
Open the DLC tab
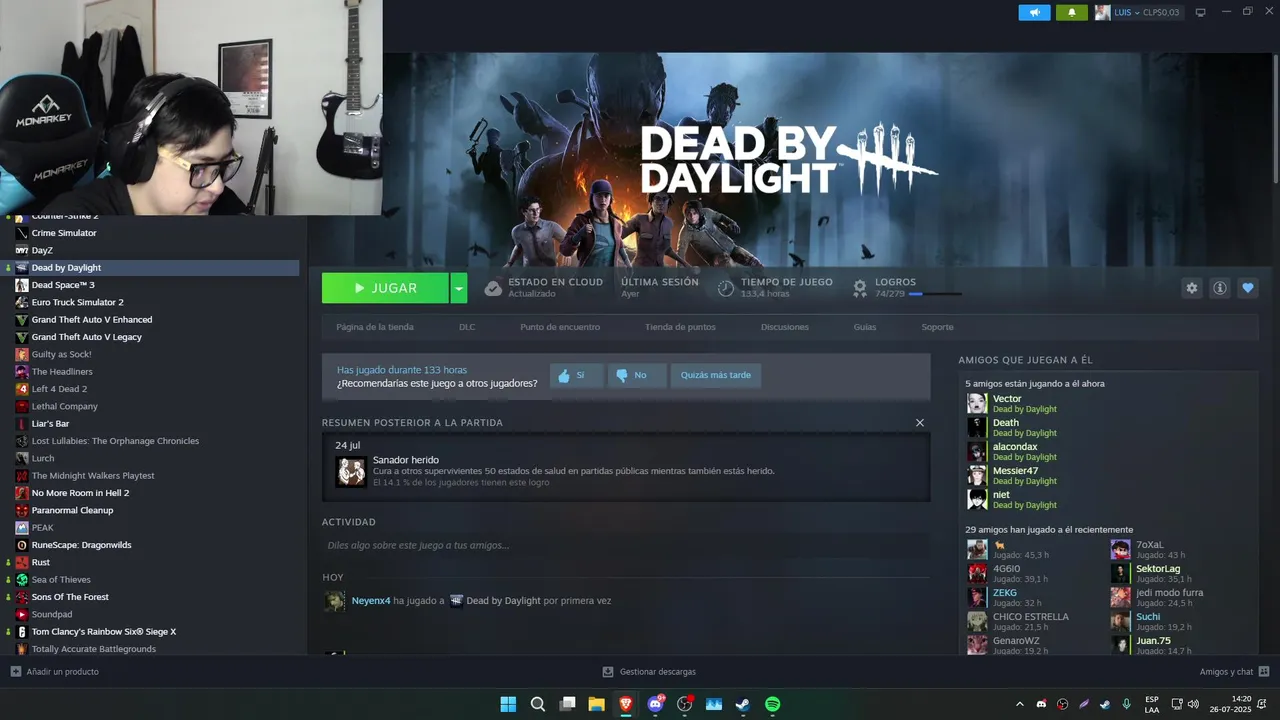tap(467, 327)
